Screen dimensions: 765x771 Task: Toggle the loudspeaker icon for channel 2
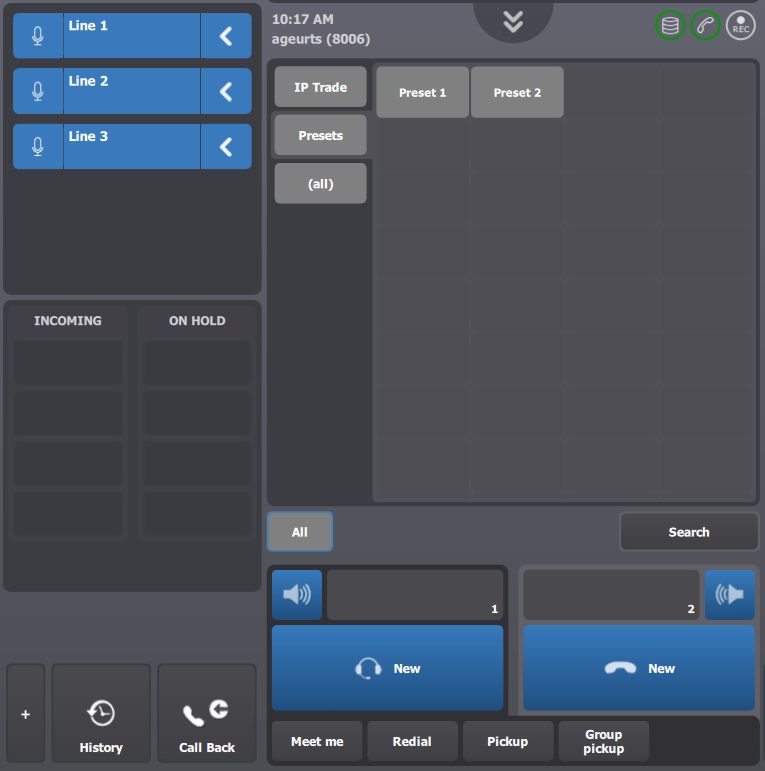tap(730, 594)
